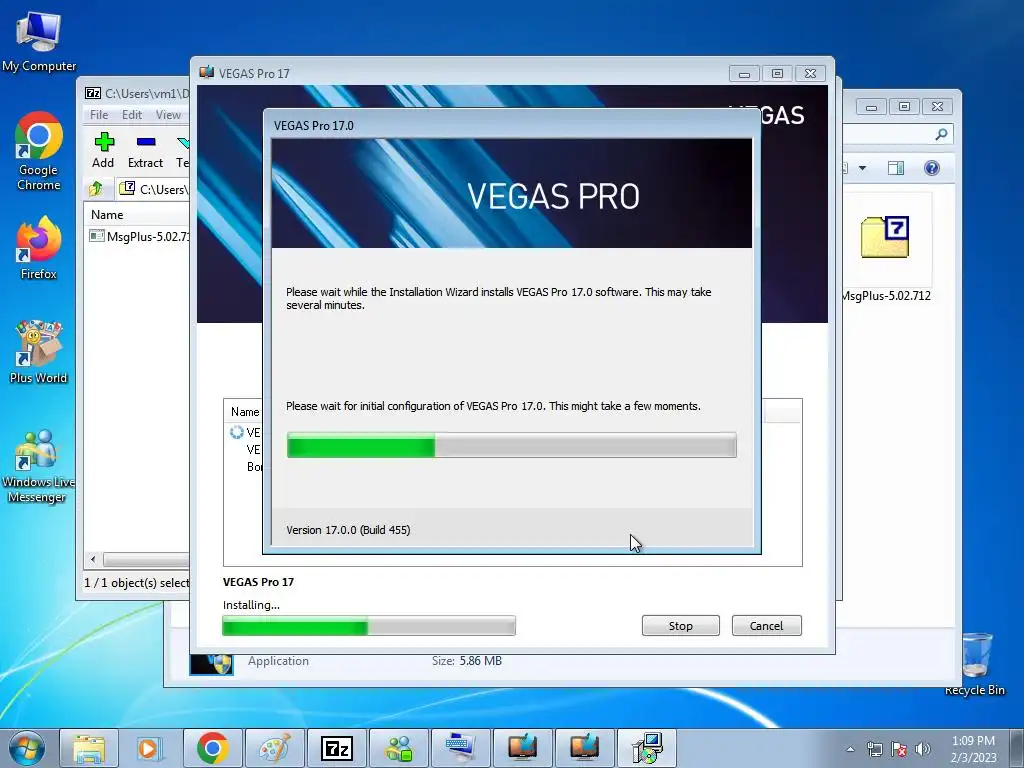The height and width of the screenshot is (768, 1024).
Task: Switch to first VEGAS taskbar button
Action: [522, 748]
